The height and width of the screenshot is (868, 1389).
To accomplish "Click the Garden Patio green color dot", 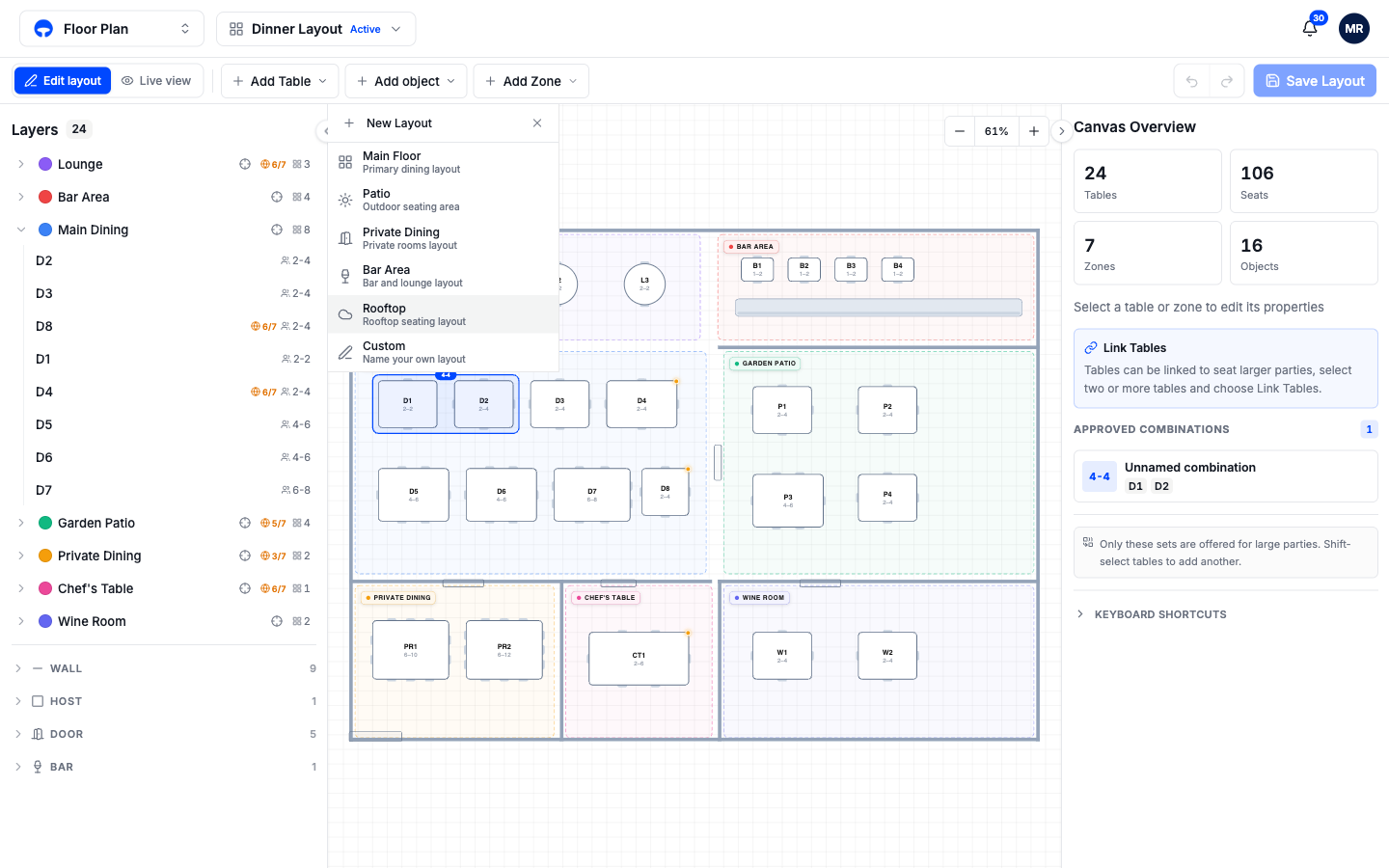I will coord(45,523).
